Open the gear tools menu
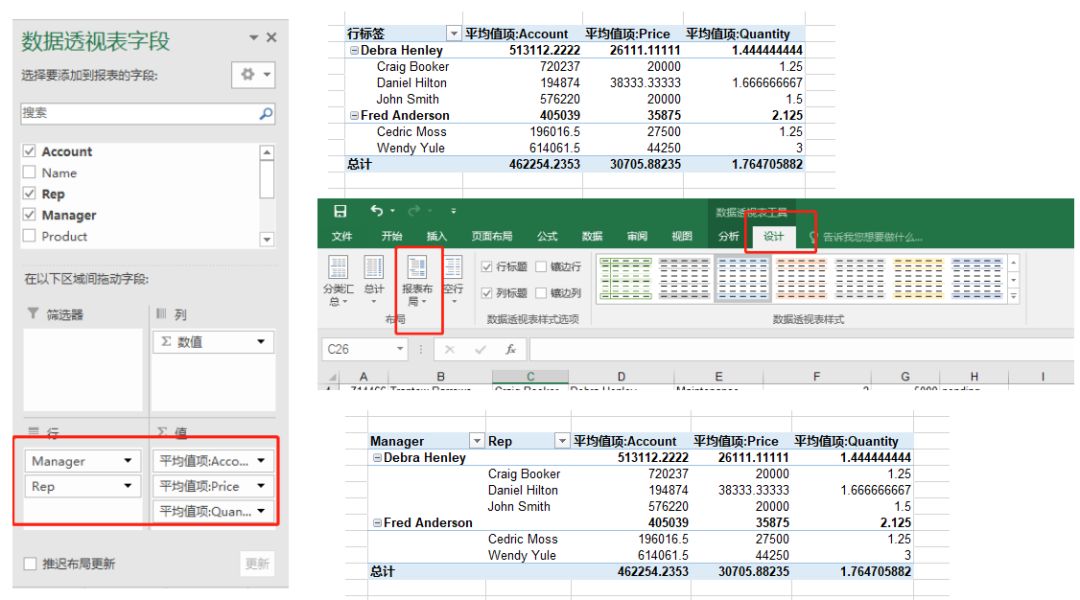1080x600 pixels. [253, 74]
